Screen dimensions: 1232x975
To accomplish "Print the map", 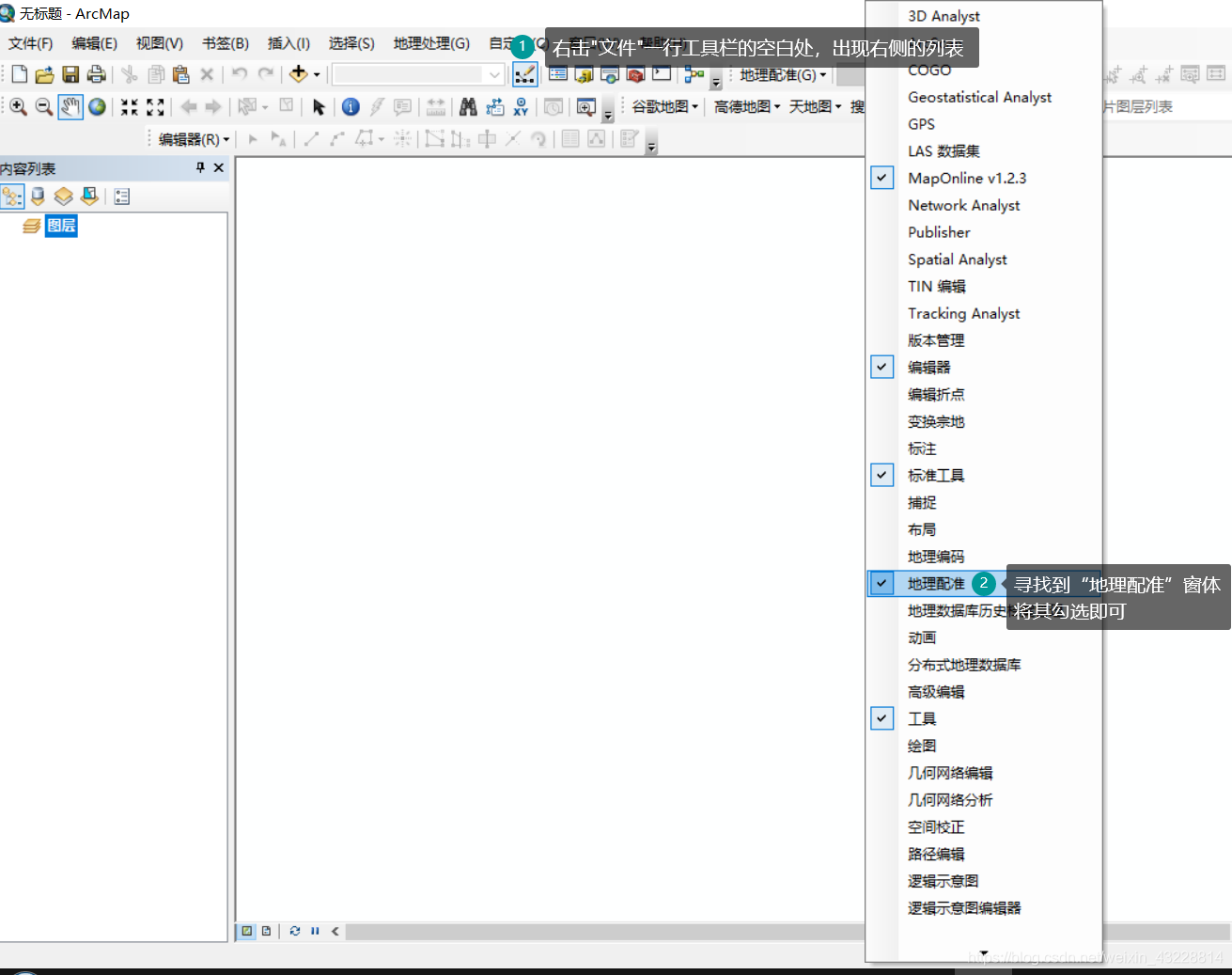I will pos(96,74).
